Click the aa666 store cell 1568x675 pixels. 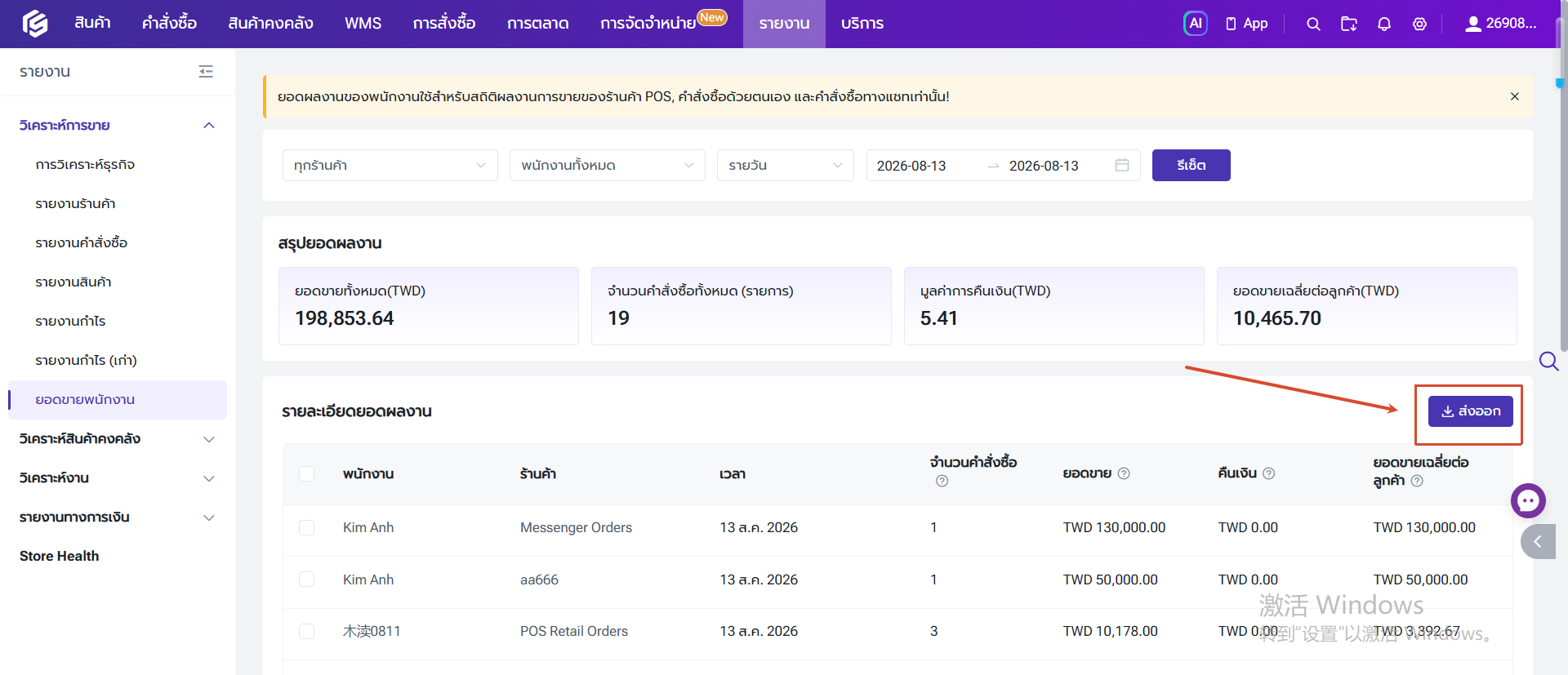[539, 580]
